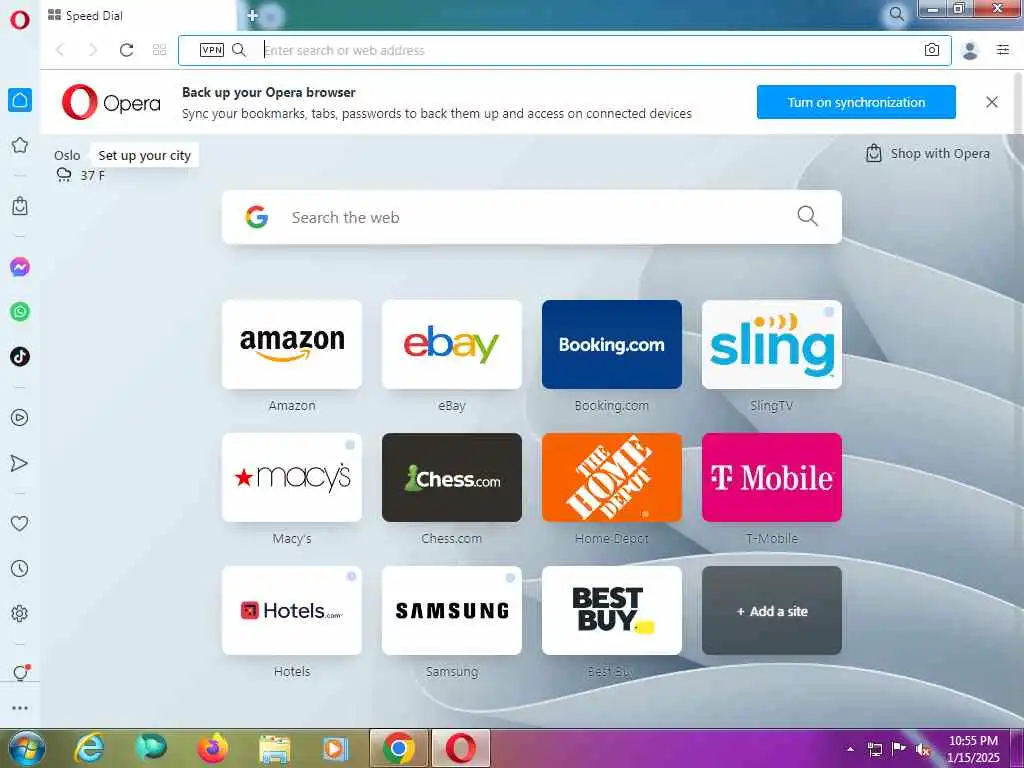The width and height of the screenshot is (1024, 768).
Task: Open Settings gear in sidebar
Action: [x=20, y=613]
